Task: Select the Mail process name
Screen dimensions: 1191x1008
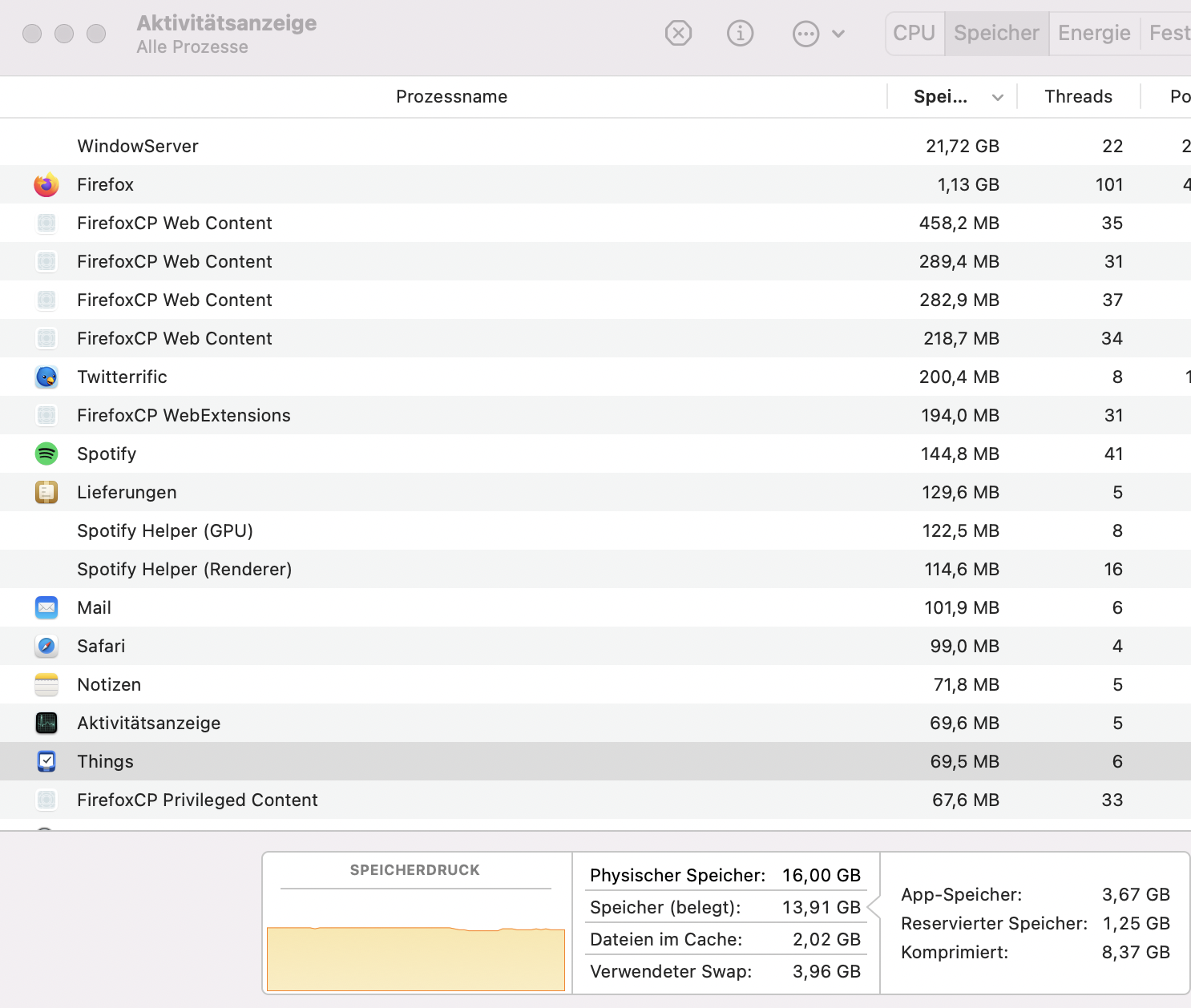Action: point(94,607)
